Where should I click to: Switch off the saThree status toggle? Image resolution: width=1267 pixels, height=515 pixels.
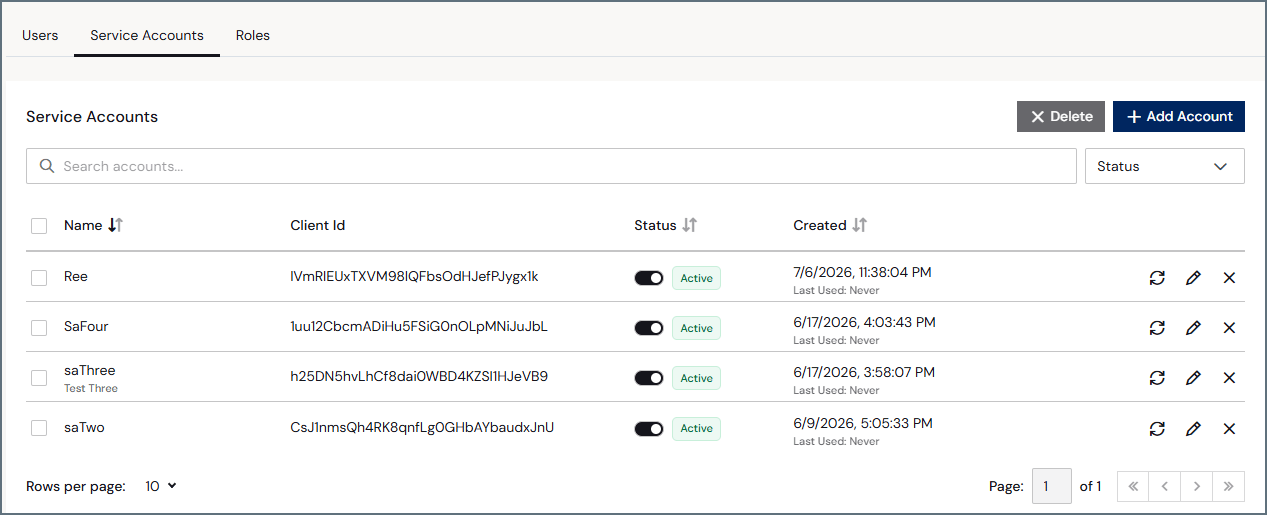click(649, 378)
